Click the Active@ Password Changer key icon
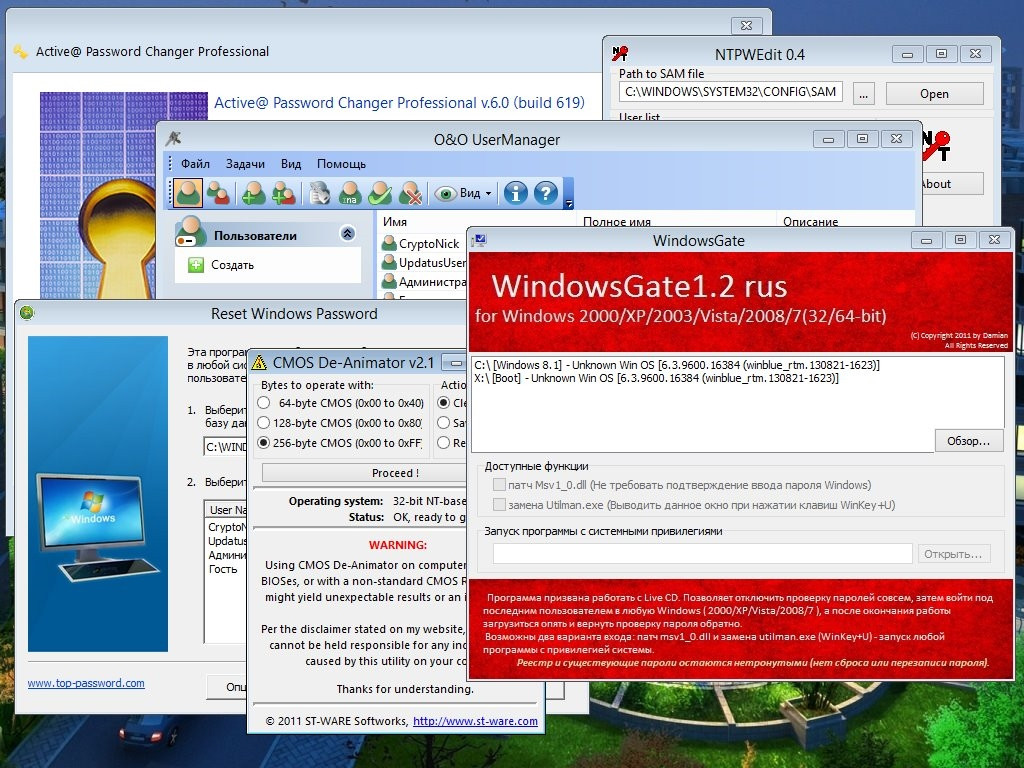The image size is (1024, 768). (21, 52)
